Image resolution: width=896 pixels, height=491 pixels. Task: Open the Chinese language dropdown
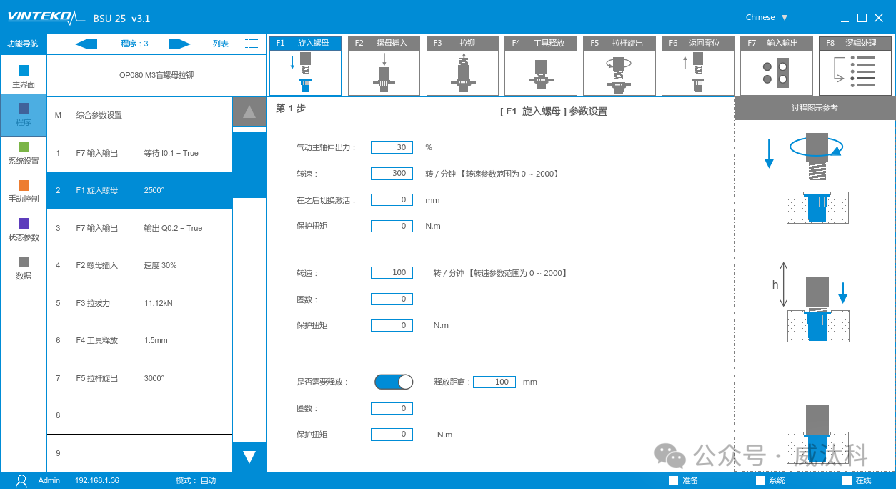tap(767, 18)
